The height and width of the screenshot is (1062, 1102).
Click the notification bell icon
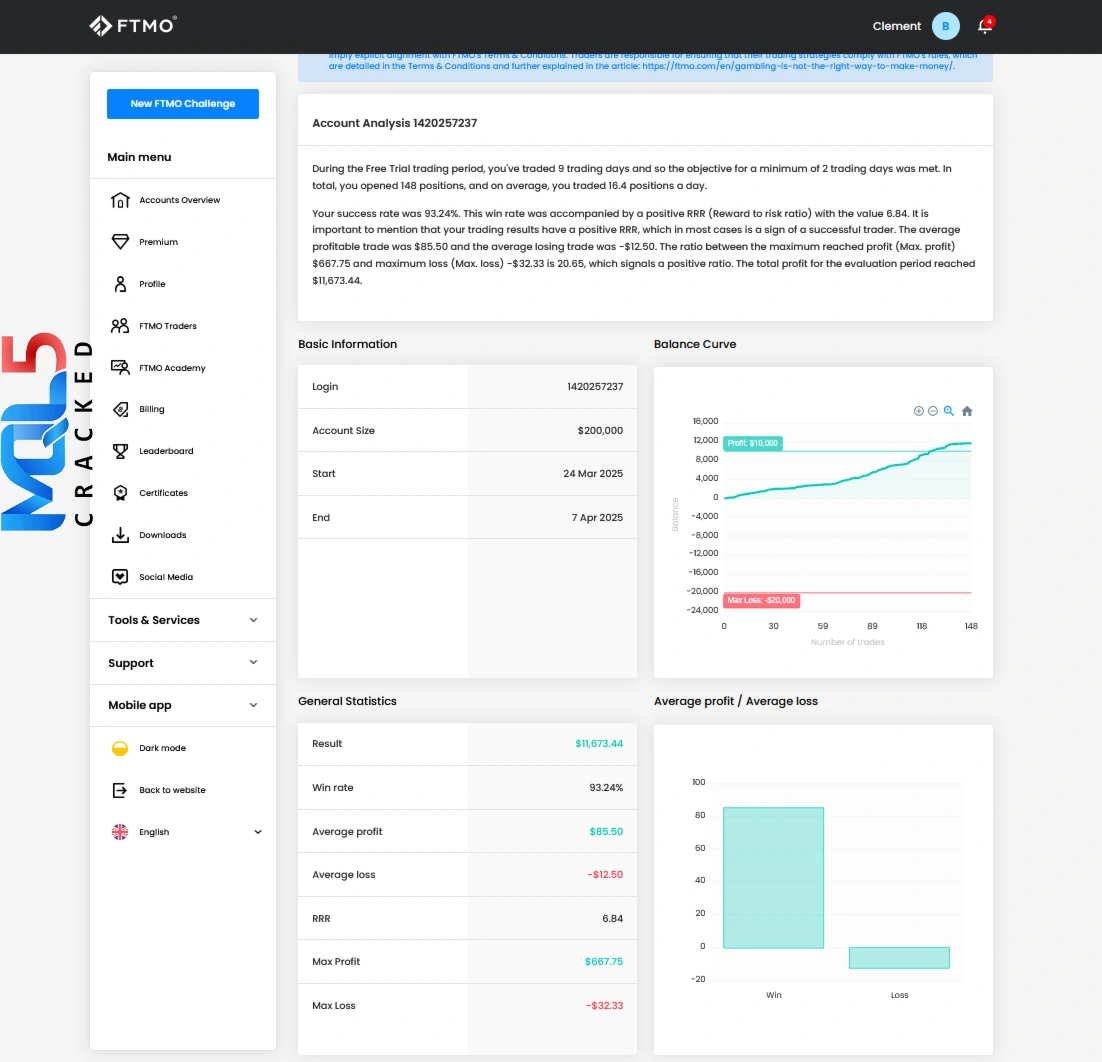tap(984, 27)
